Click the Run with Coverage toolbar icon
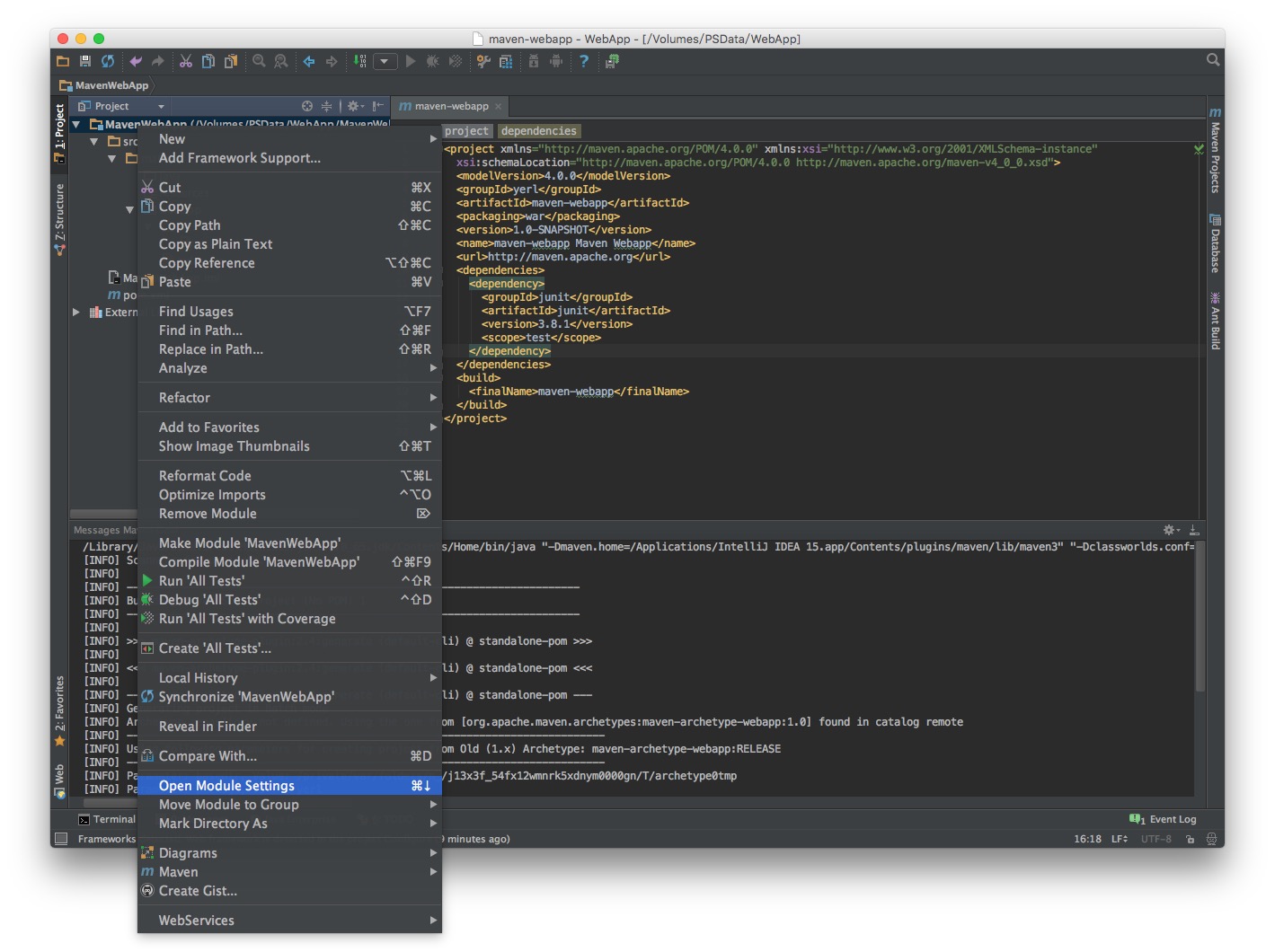Screen dimensions: 1275x952 coord(456,61)
